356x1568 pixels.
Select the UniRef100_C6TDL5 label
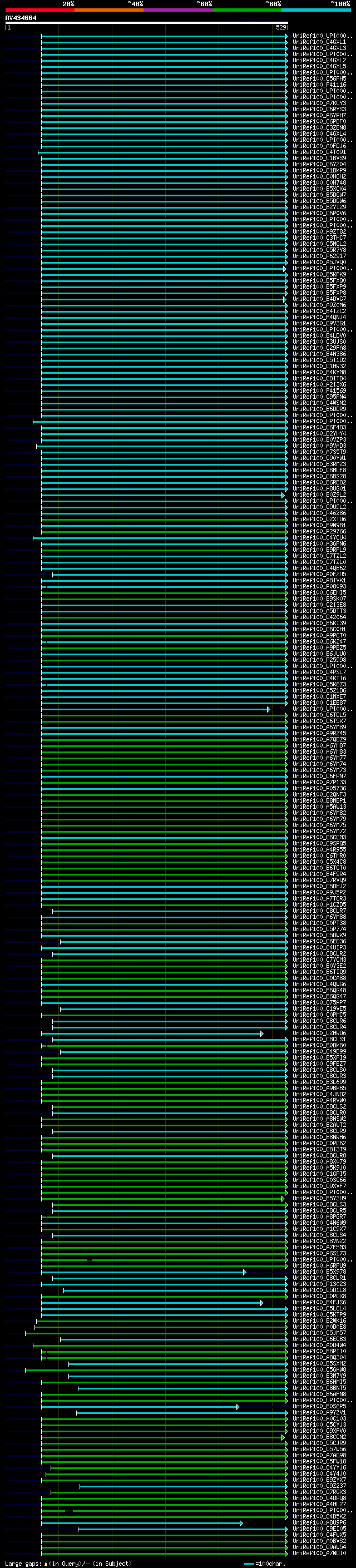coord(319,715)
